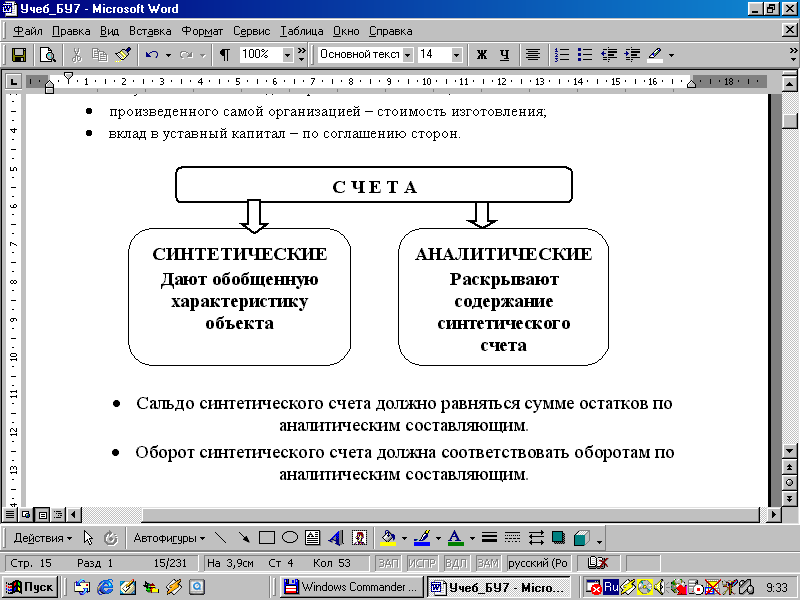Insert WordArt object
The width and height of the screenshot is (800, 600).
point(336,538)
